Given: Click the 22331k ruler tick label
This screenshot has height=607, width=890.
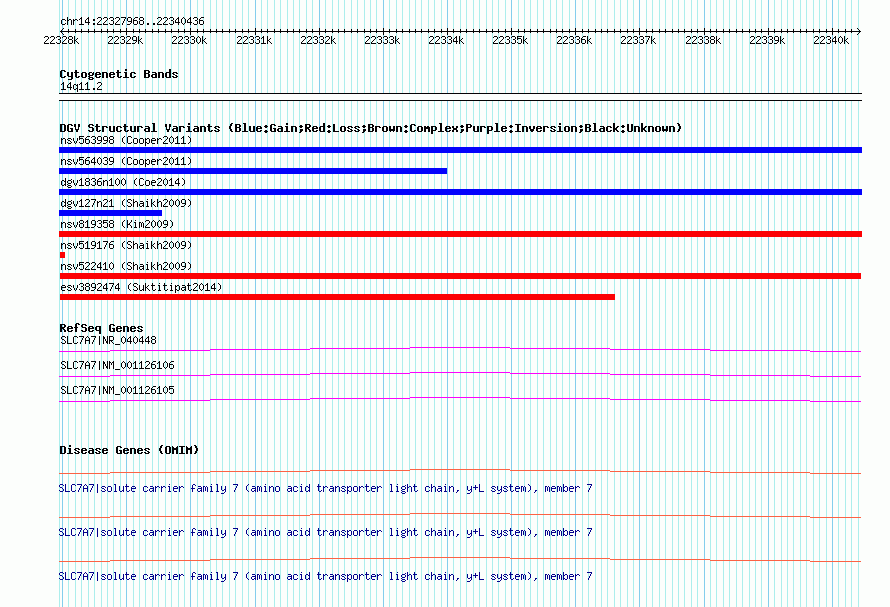Looking at the screenshot, I should point(254,40).
